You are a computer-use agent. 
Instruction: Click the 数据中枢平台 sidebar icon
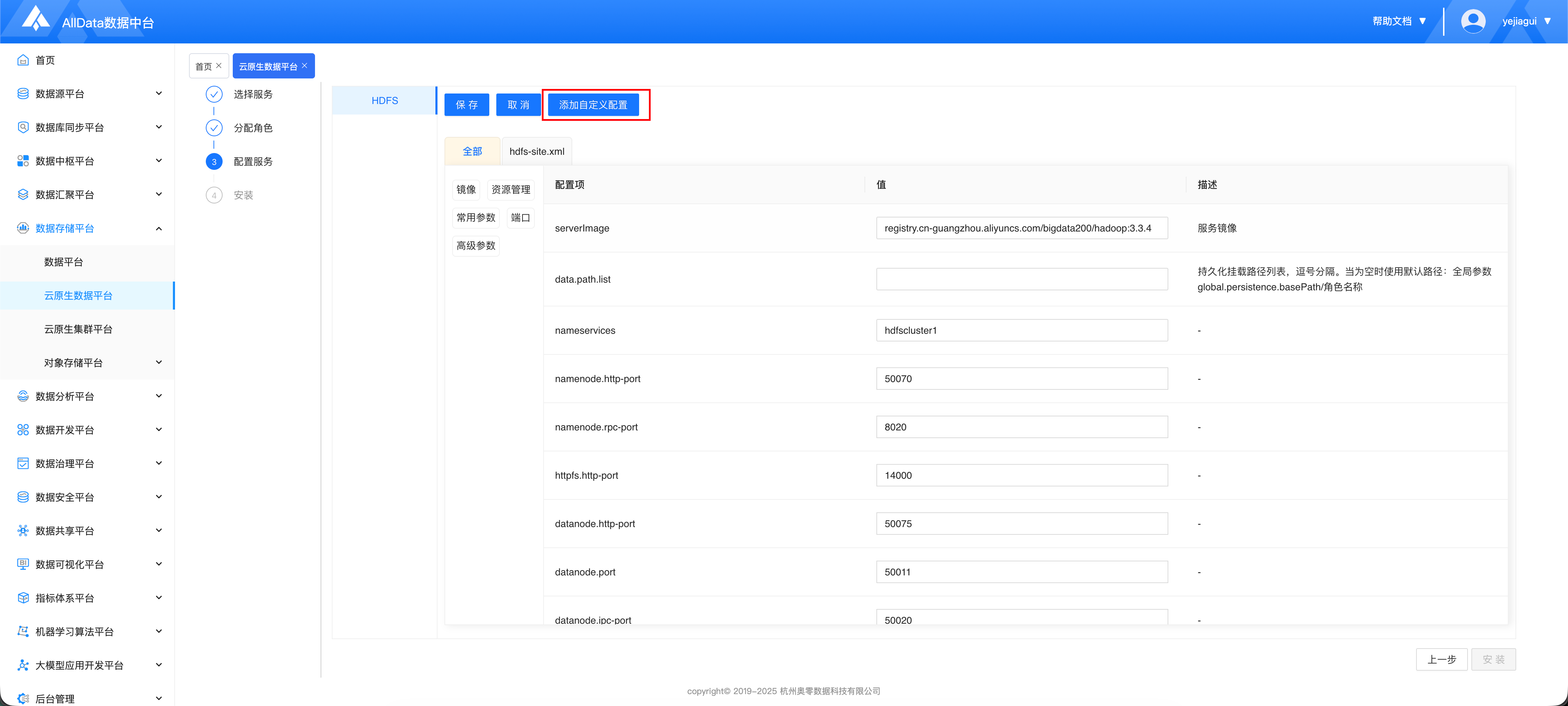[23, 161]
